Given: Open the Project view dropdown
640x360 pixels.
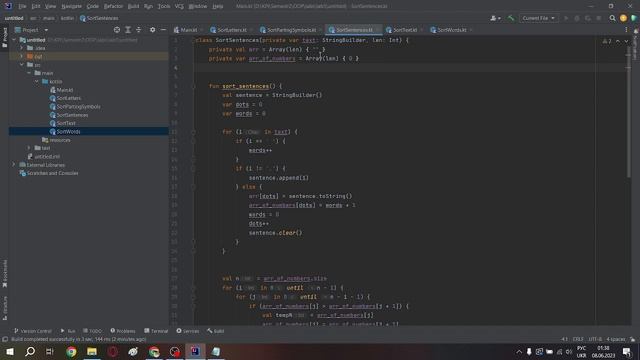Looking at the screenshot, I should [x=32, y=30].
